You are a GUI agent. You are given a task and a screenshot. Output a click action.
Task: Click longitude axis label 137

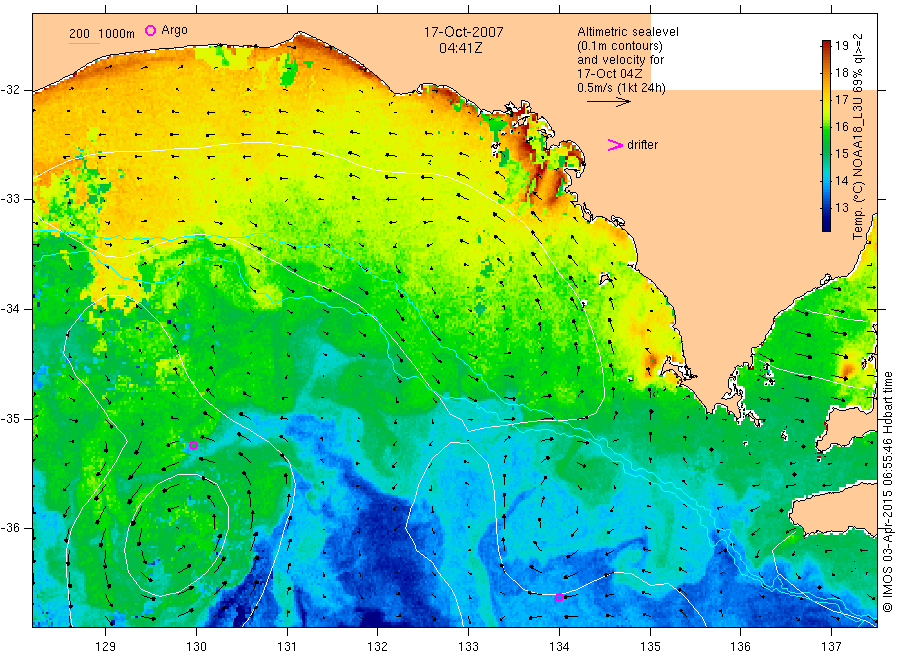[832, 647]
